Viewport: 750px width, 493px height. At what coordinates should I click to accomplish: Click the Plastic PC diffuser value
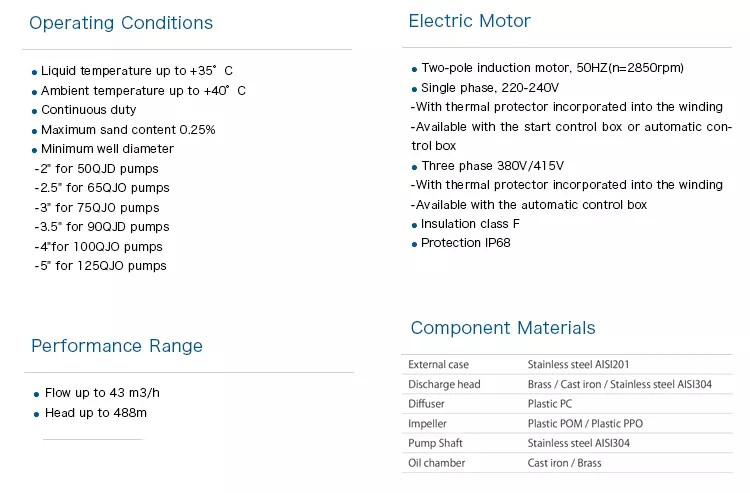pyautogui.click(x=550, y=404)
